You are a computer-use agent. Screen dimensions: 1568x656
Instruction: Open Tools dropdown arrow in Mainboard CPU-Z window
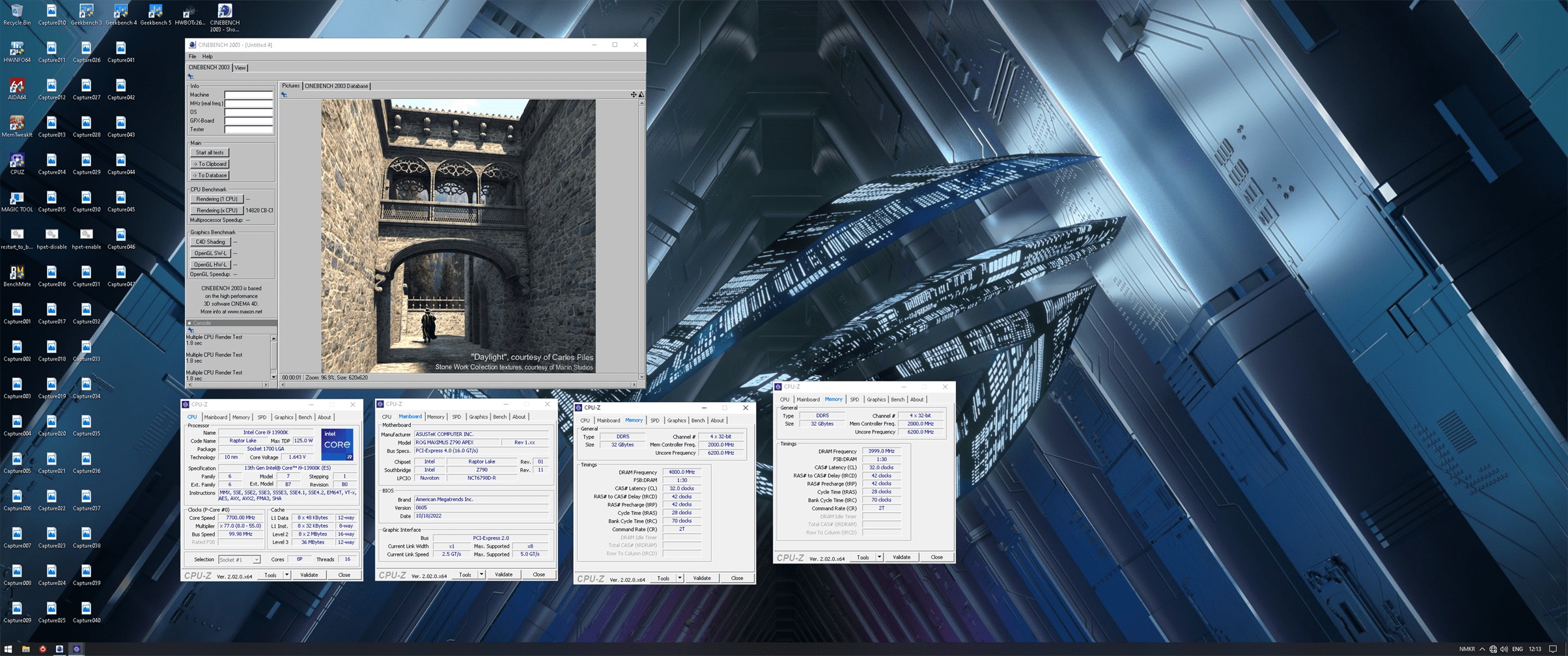(481, 575)
